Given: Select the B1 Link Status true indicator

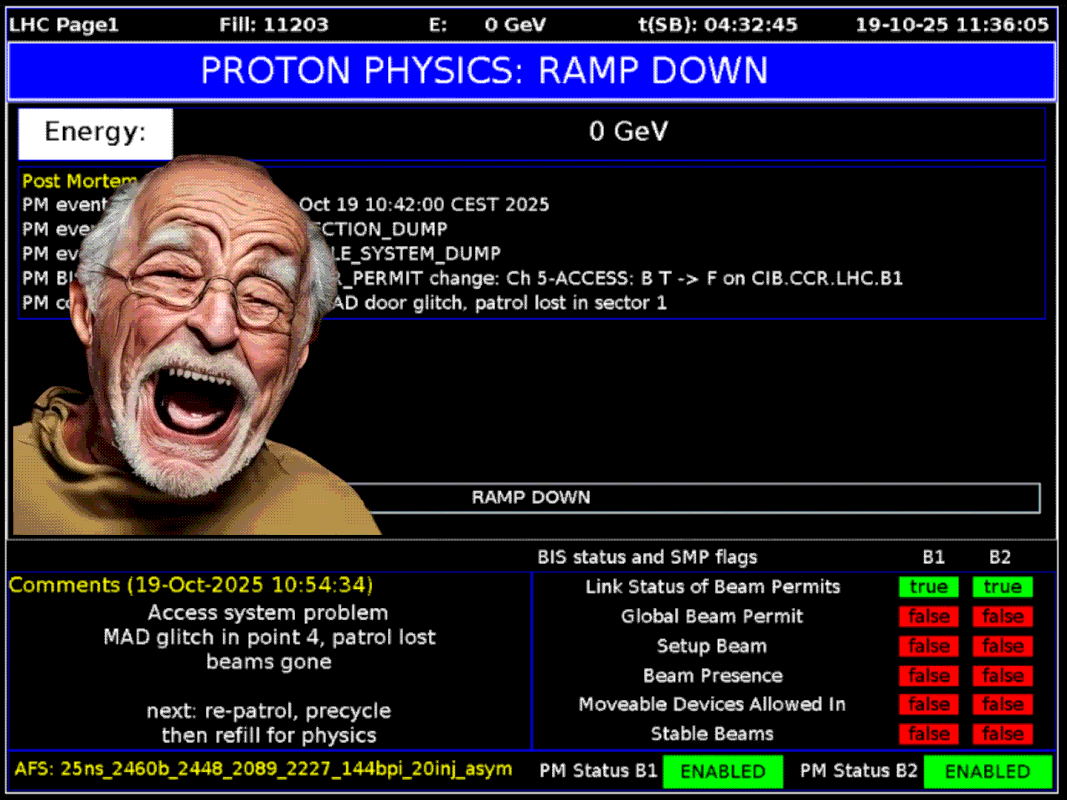Looking at the screenshot, I should [928, 587].
